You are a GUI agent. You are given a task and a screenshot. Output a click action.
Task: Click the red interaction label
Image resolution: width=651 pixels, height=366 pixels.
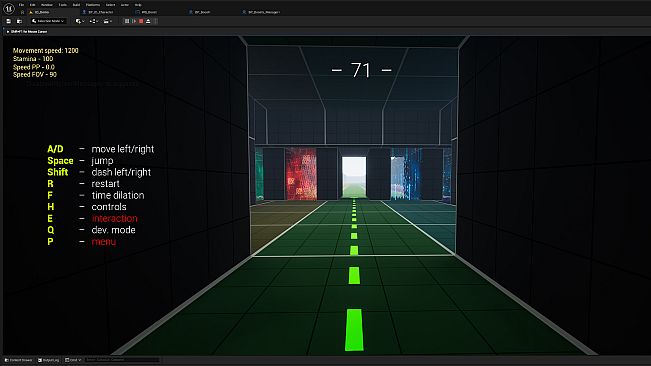click(x=115, y=218)
